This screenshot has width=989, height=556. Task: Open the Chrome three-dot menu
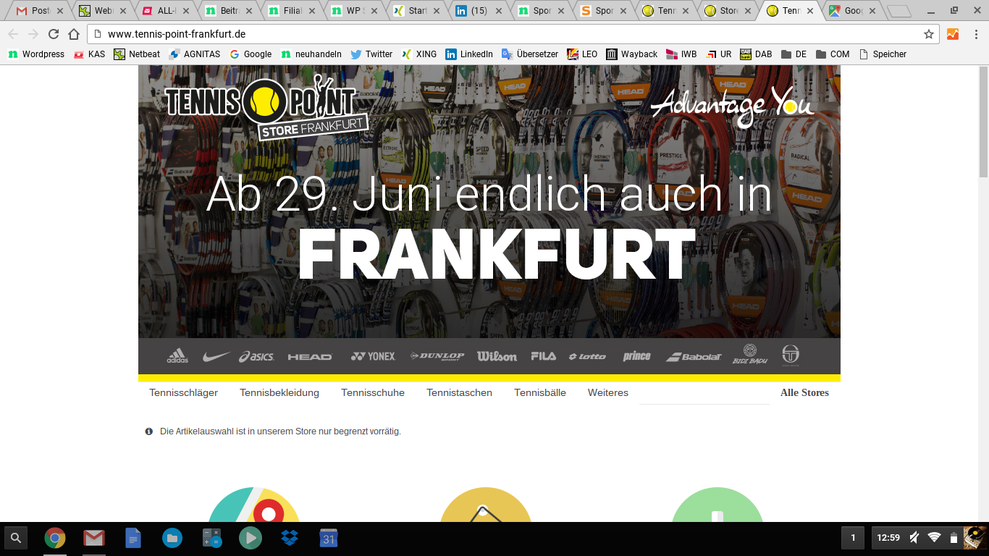976,34
